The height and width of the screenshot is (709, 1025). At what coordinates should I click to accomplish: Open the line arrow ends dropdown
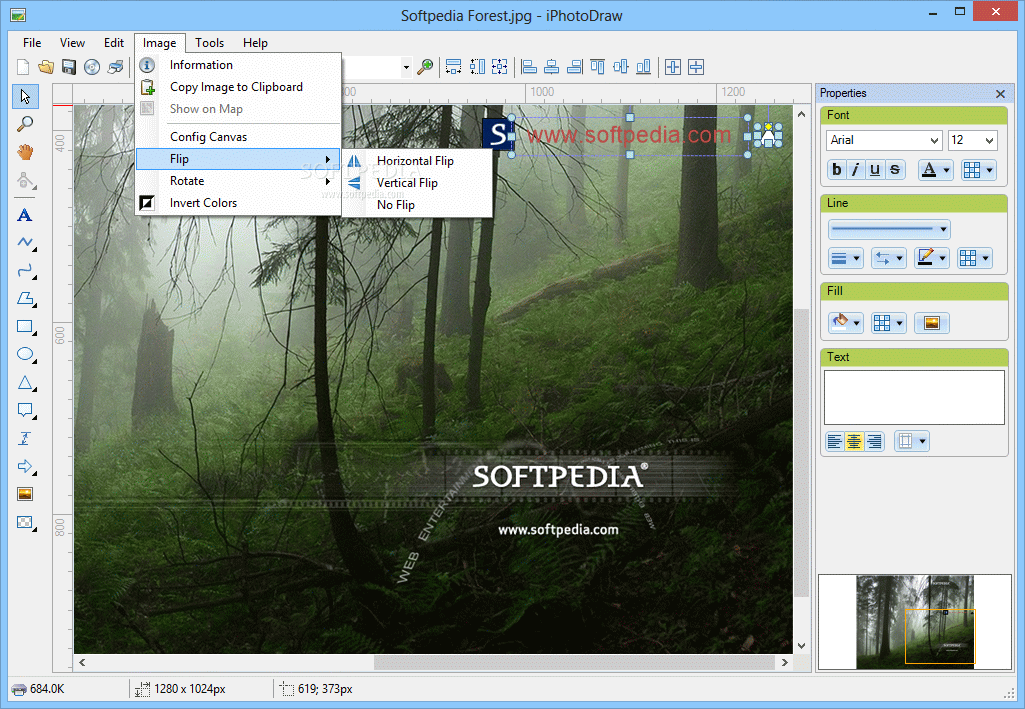point(888,259)
